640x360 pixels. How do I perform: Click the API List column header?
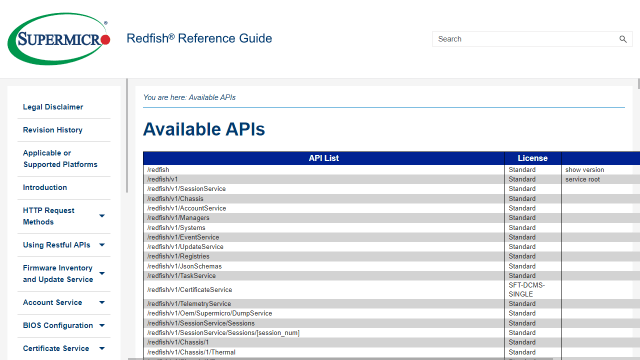point(324,158)
